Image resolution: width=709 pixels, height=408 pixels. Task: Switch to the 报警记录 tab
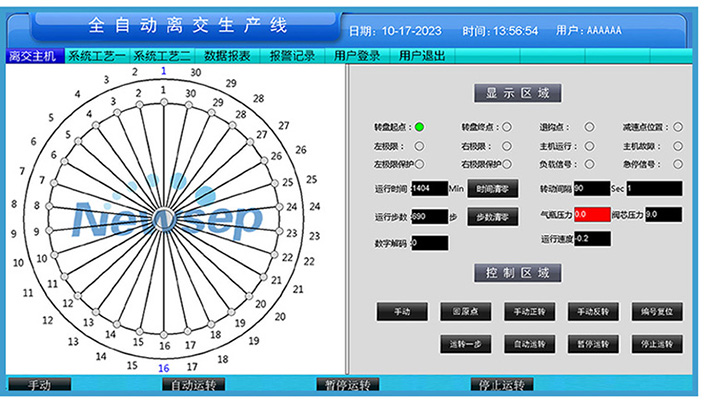pos(293,57)
